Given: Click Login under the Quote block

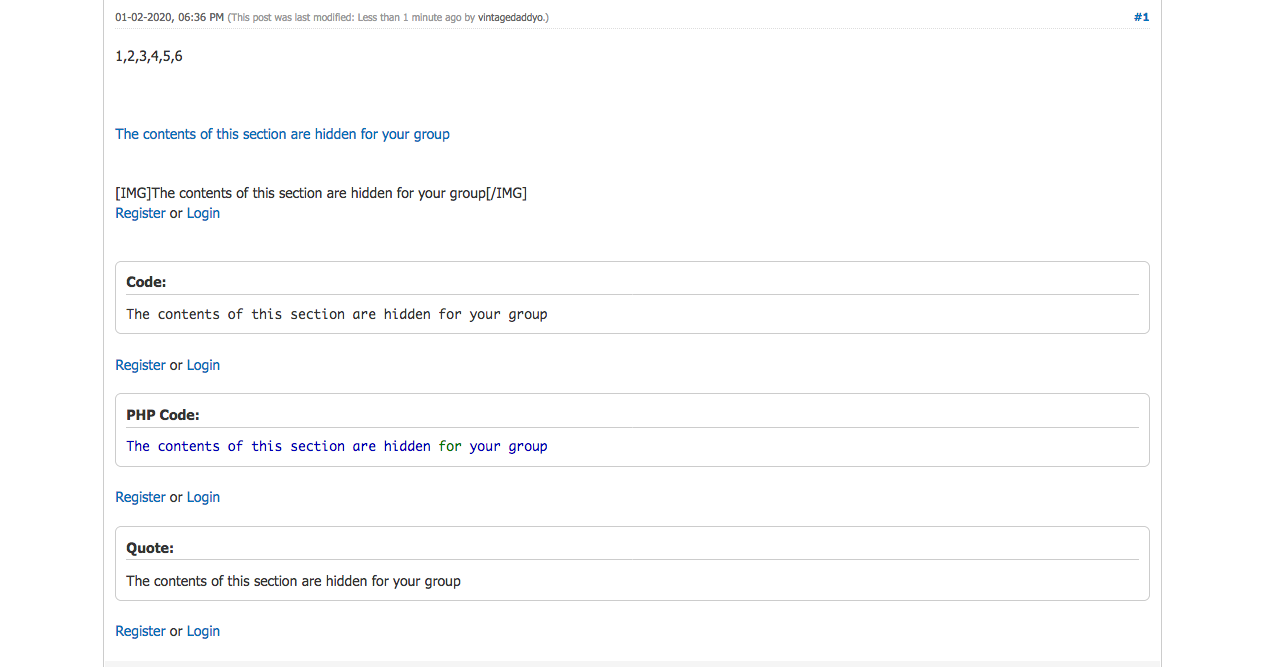Looking at the screenshot, I should coord(203,631).
